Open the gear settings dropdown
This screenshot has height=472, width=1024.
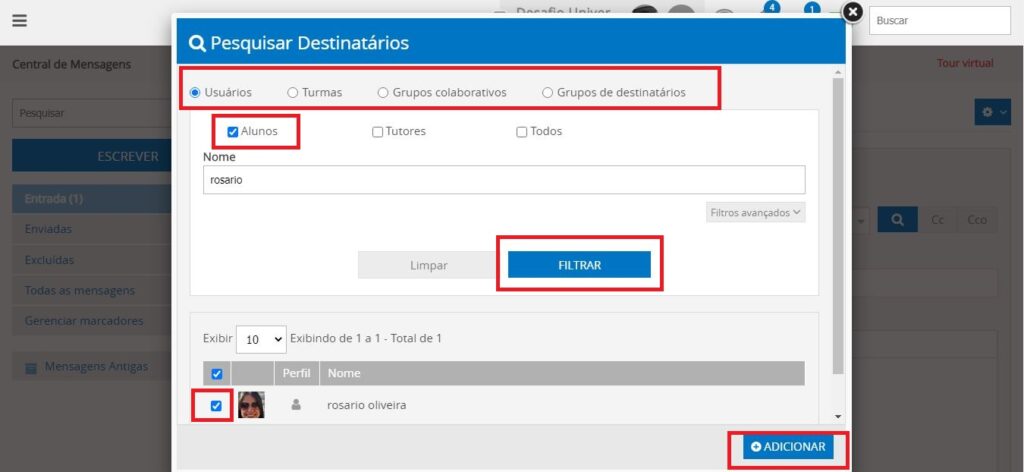[x=992, y=113]
